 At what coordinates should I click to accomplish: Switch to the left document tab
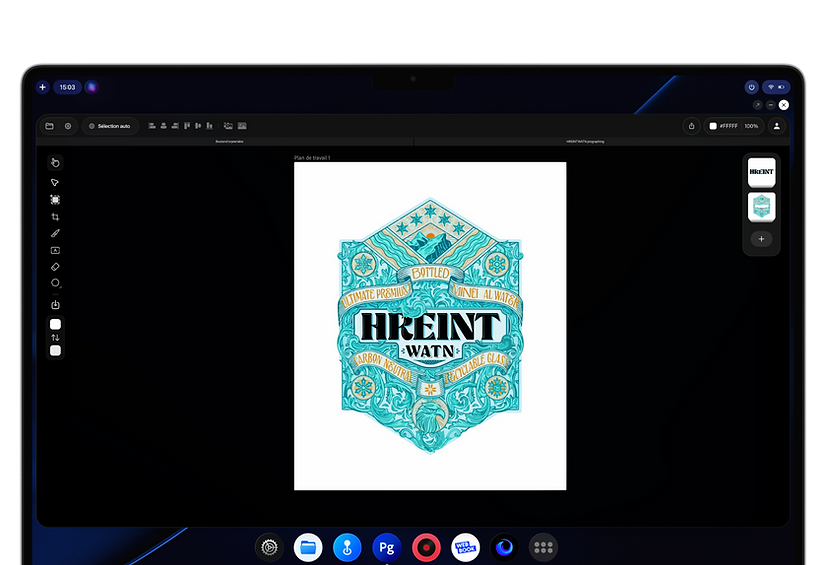click(x=225, y=142)
